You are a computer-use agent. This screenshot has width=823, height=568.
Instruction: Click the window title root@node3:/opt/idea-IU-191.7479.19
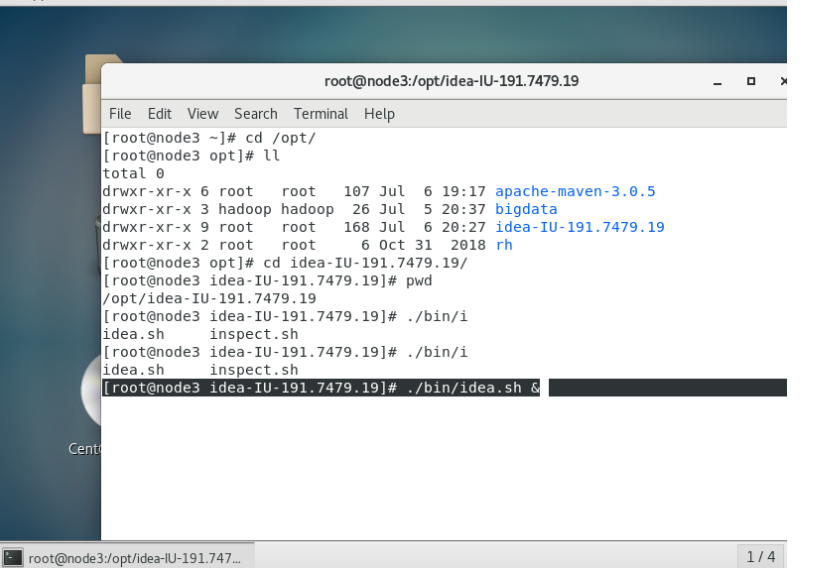click(x=451, y=81)
